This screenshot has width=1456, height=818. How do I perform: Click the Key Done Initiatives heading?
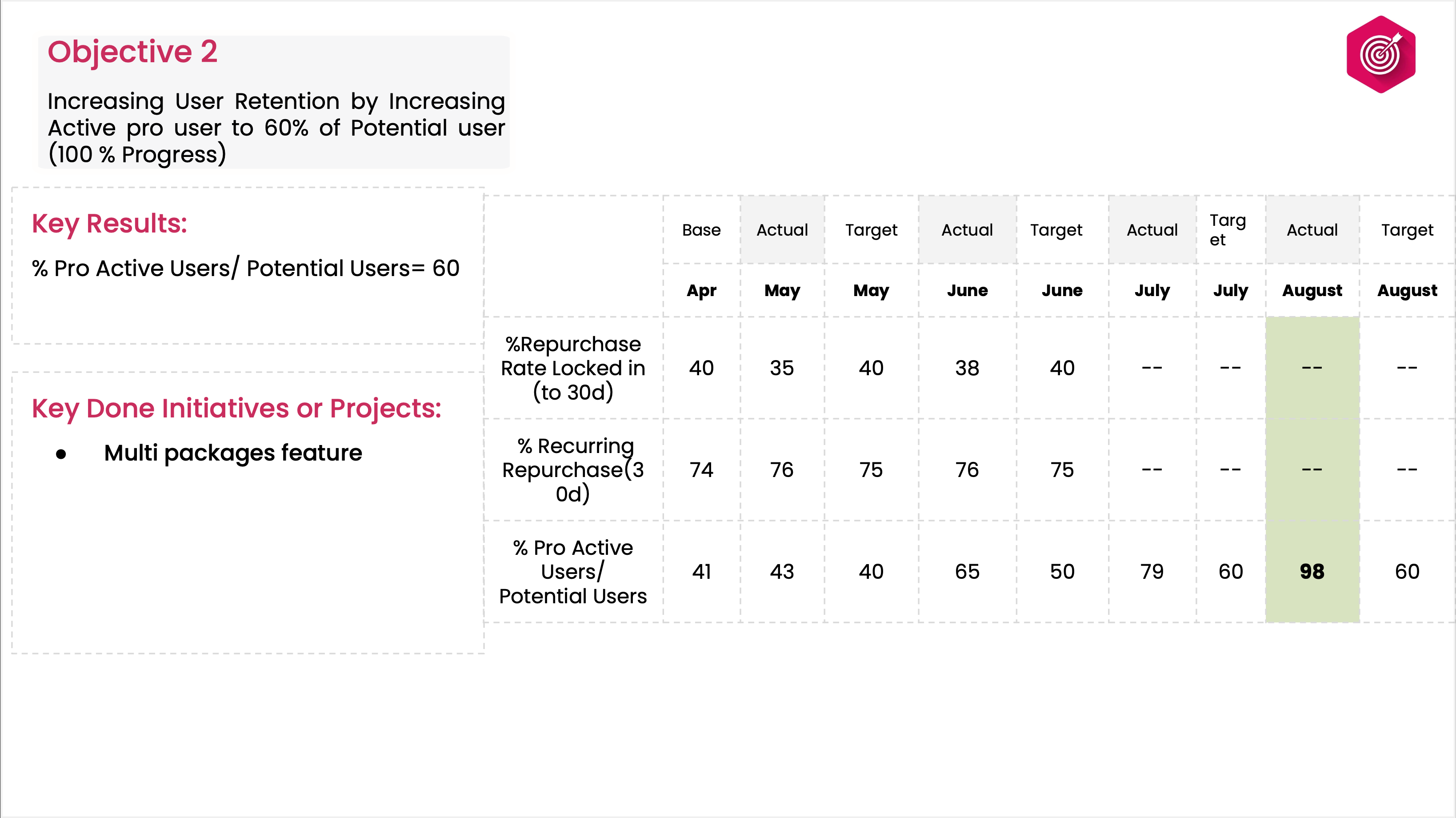click(236, 408)
